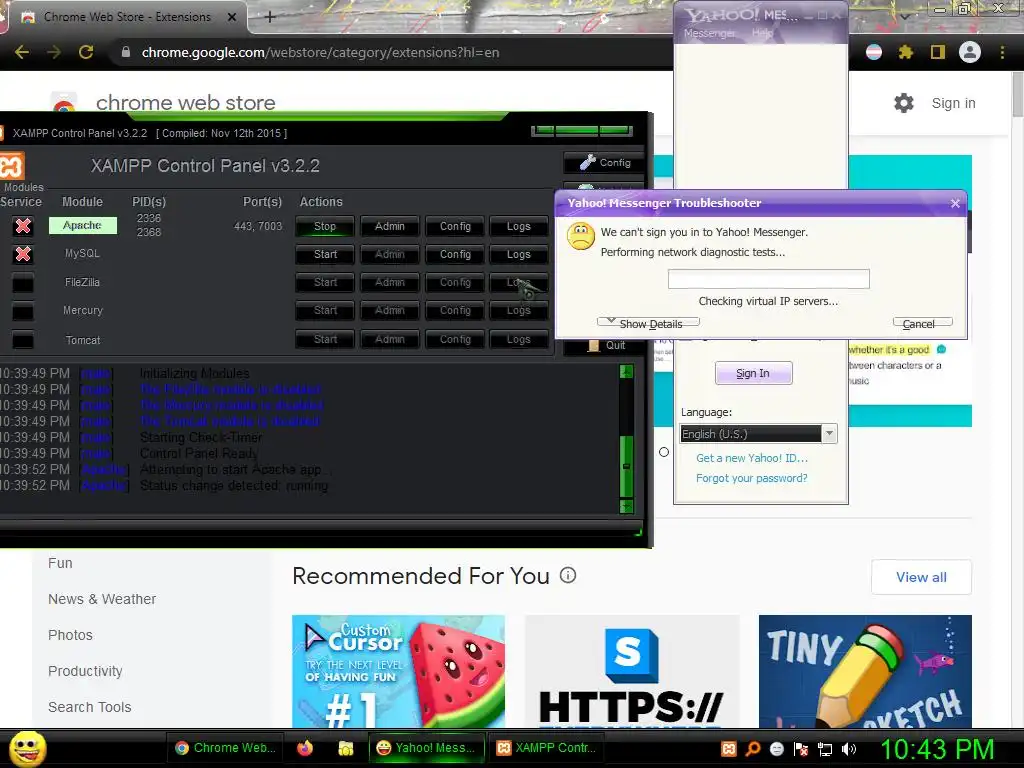Viewport: 1024px width, 768px height.
Task: Open the Chrome three-dot menu
Action: coord(1002,52)
